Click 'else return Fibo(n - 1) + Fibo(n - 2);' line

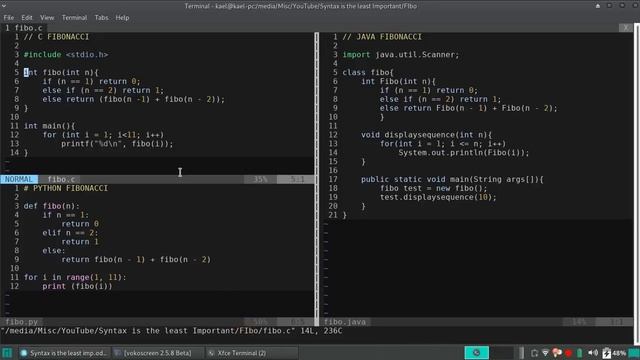point(469,108)
